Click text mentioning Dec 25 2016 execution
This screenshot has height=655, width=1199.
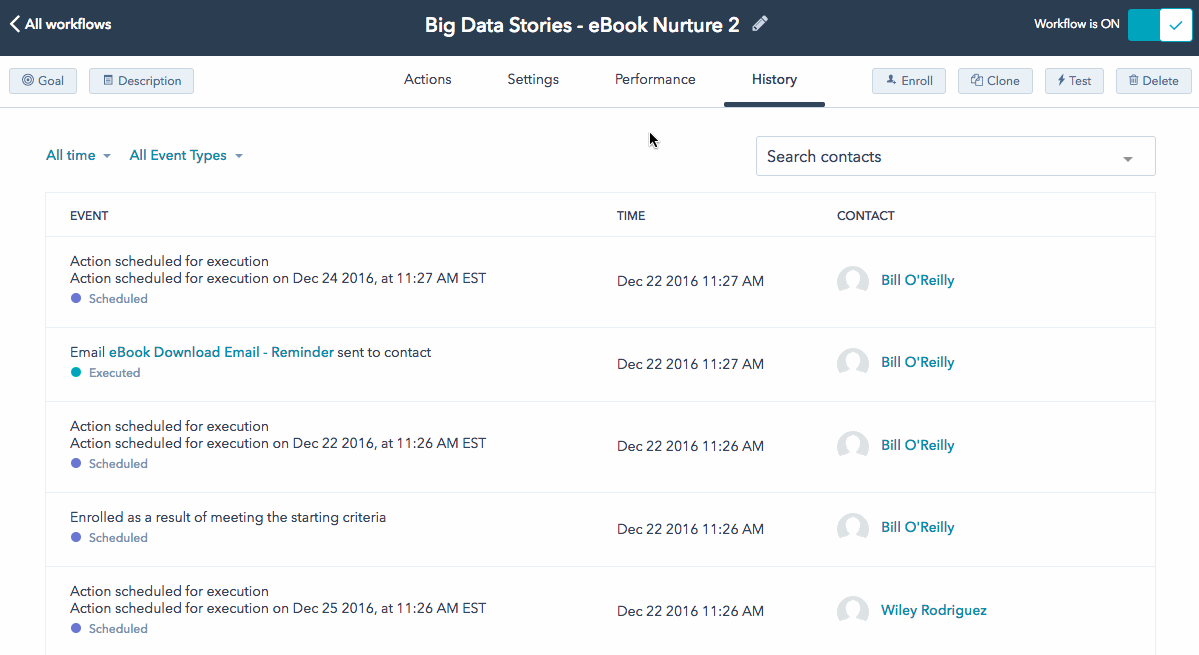[278, 608]
